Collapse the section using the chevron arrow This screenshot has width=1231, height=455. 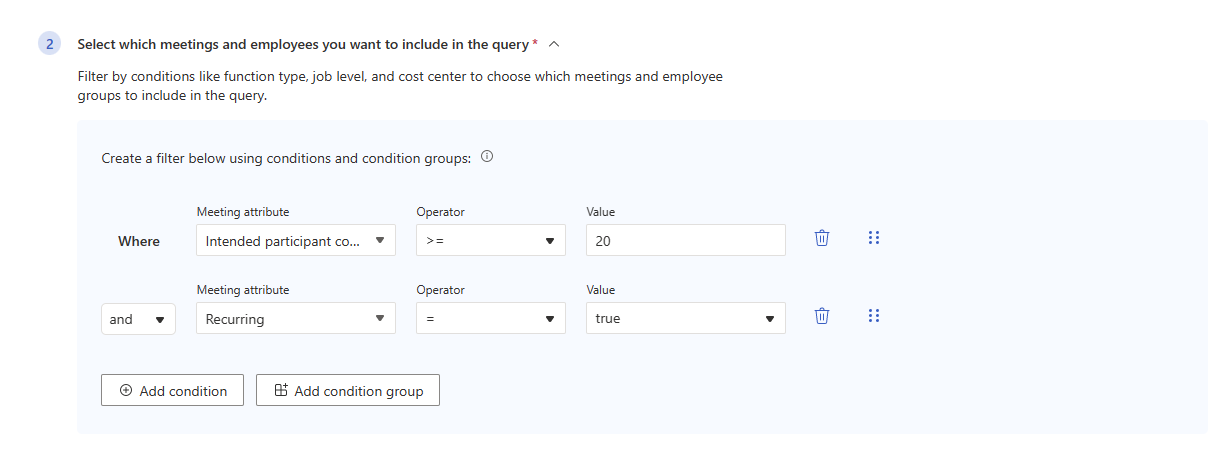tap(555, 44)
